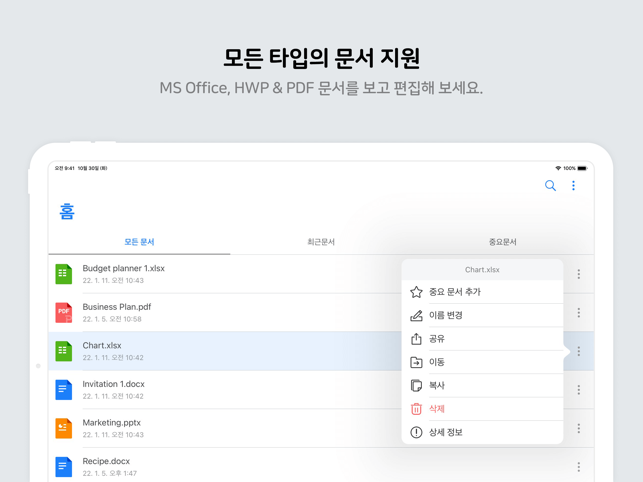Choose 이름 변경 from the menu
This screenshot has height=482, width=643.
point(482,315)
